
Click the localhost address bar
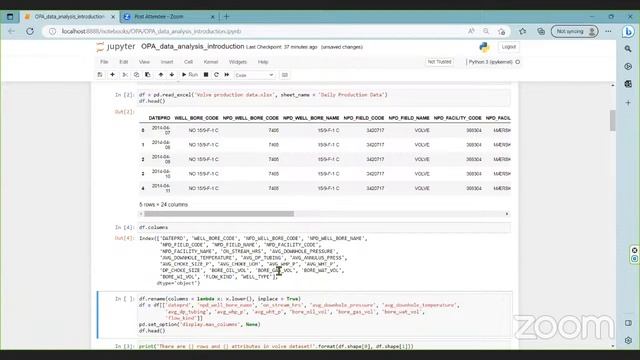pyautogui.click(x=261, y=31)
